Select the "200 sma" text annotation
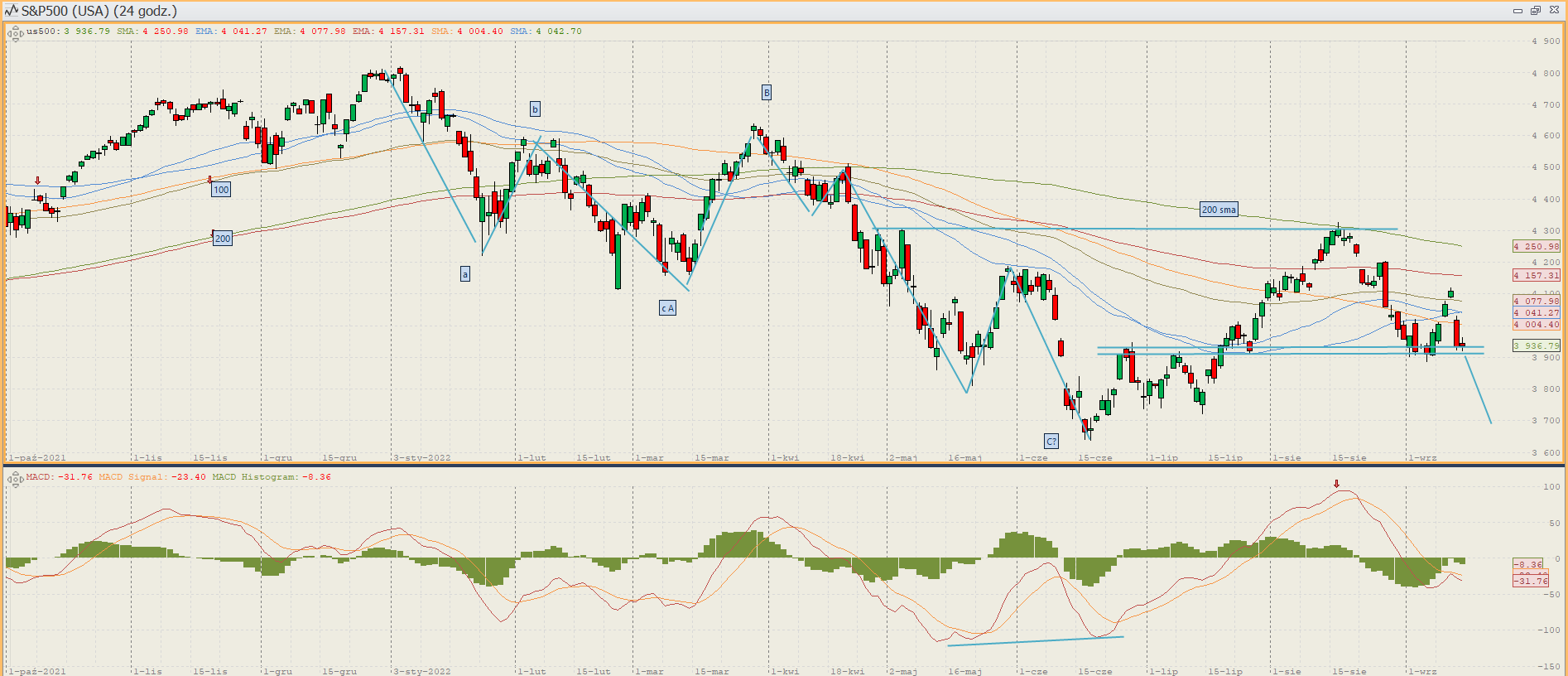This screenshot has height=676, width=1568. click(1219, 210)
